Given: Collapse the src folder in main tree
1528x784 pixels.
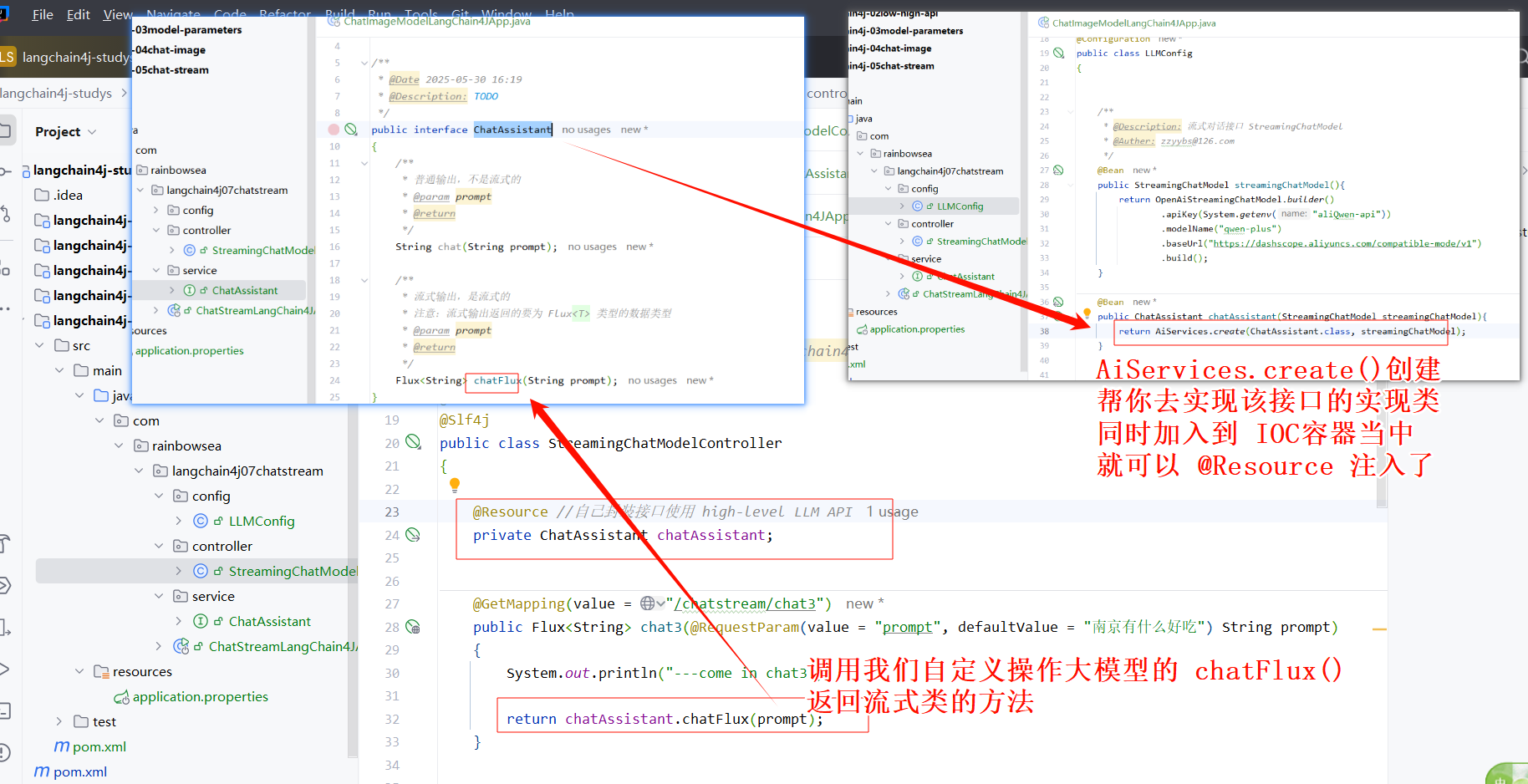Looking at the screenshot, I should click(x=39, y=345).
